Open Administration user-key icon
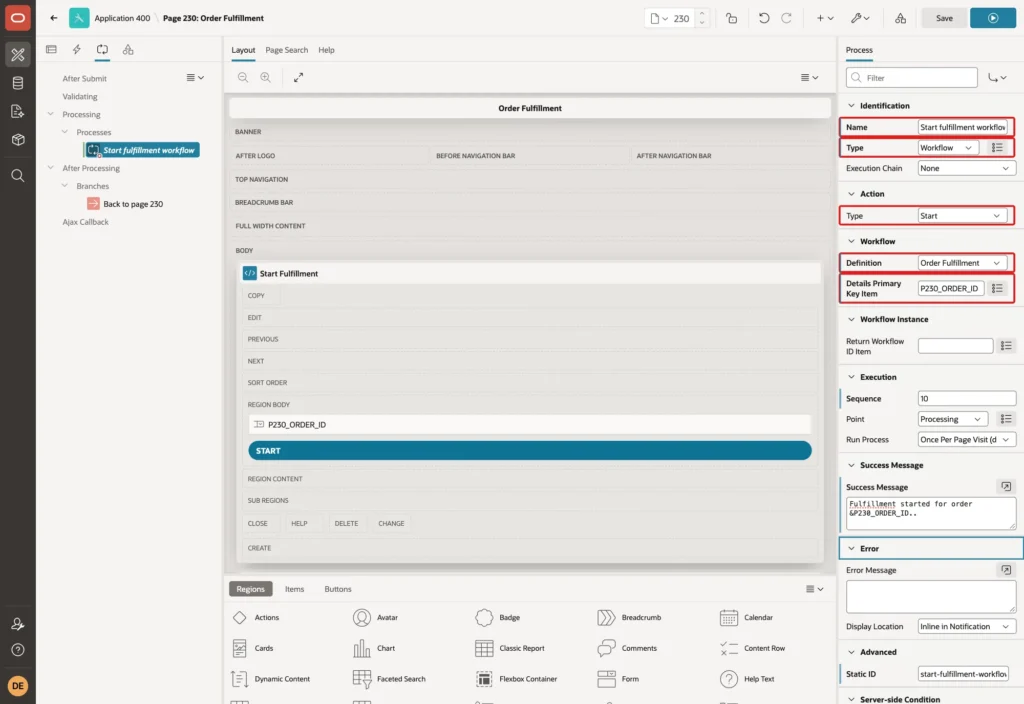The height and width of the screenshot is (704, 1024). (x=18, y=624)
